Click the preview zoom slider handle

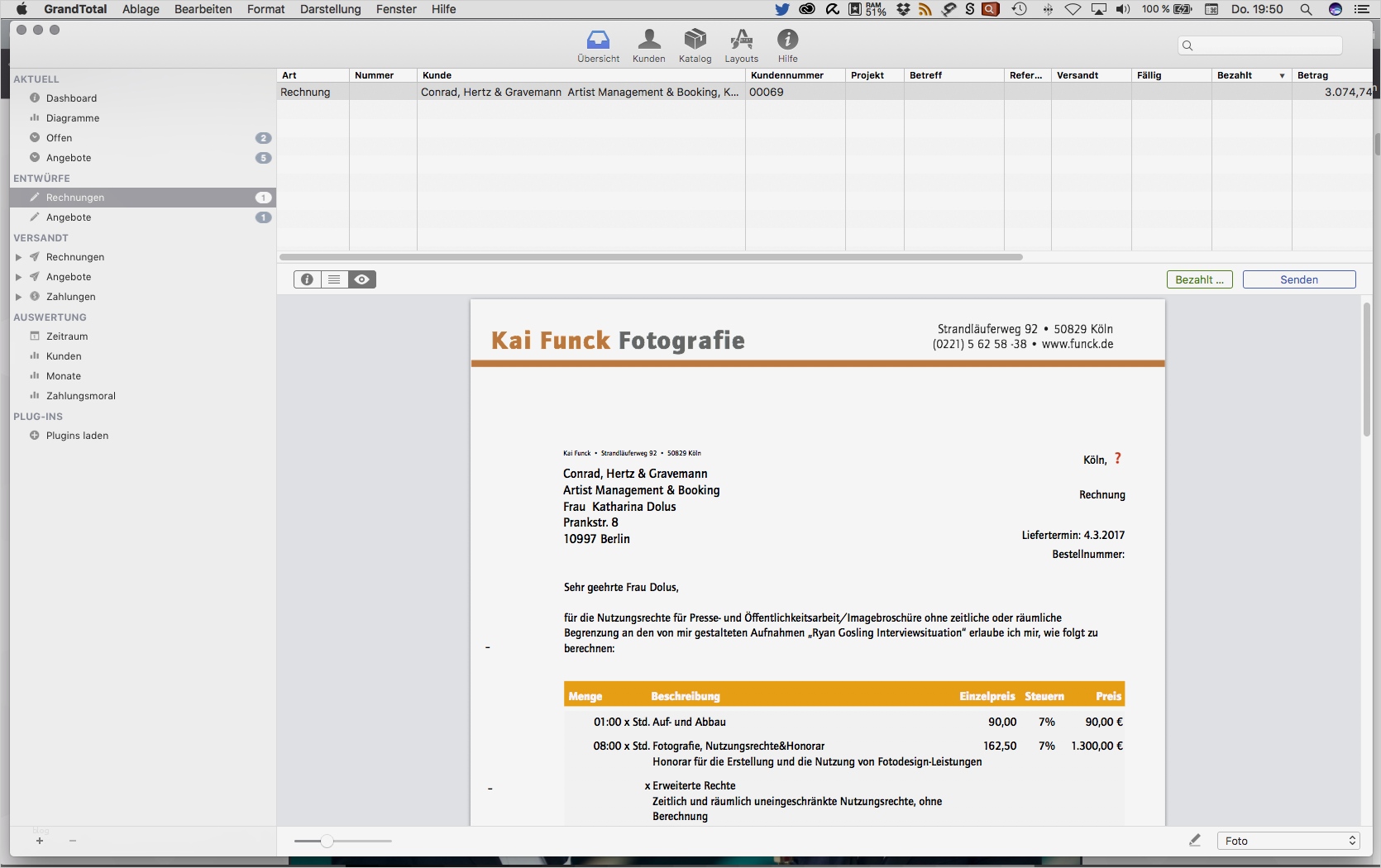click(x=327, y=841)
